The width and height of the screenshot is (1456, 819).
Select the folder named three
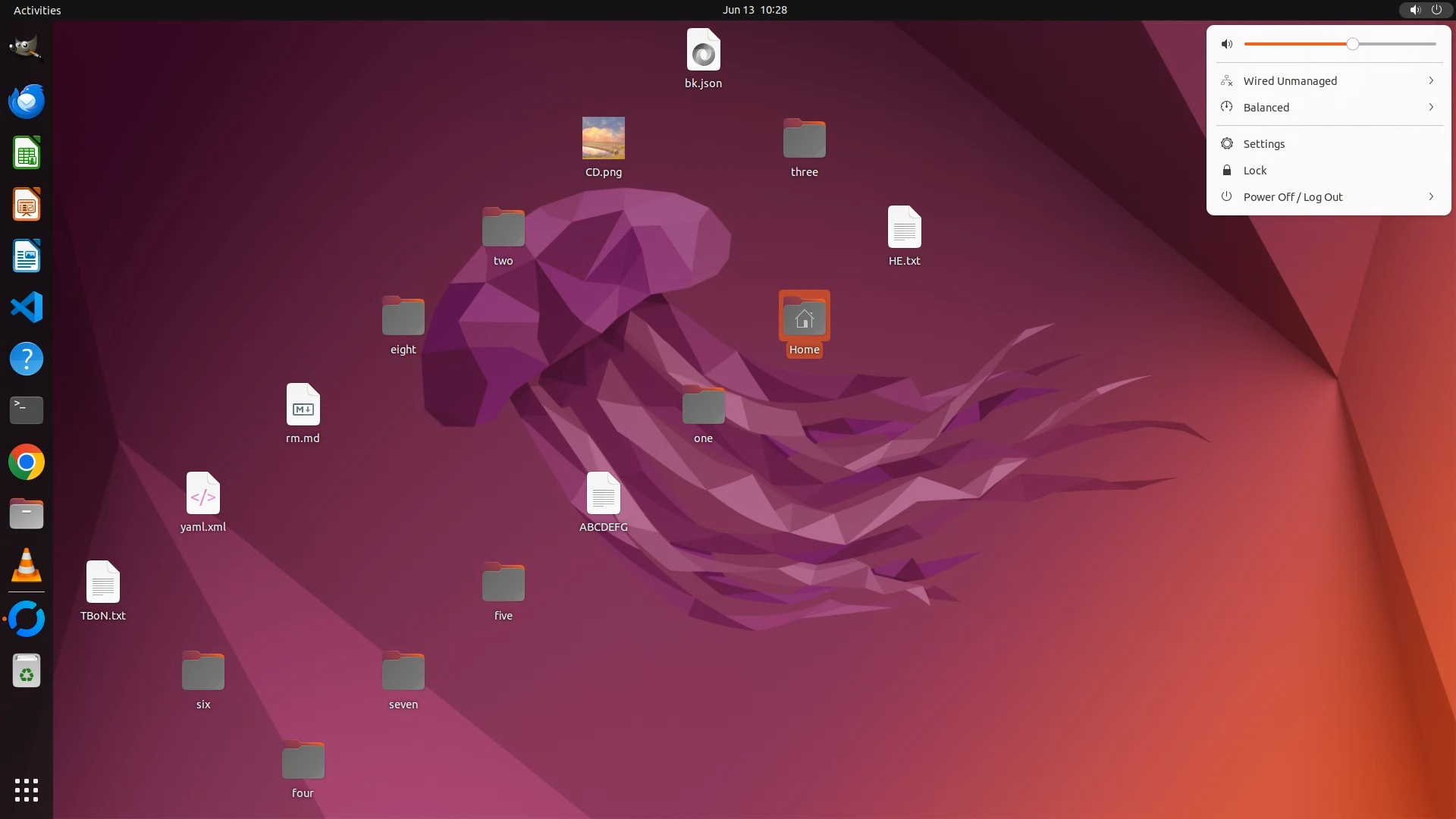coord(804,149)
